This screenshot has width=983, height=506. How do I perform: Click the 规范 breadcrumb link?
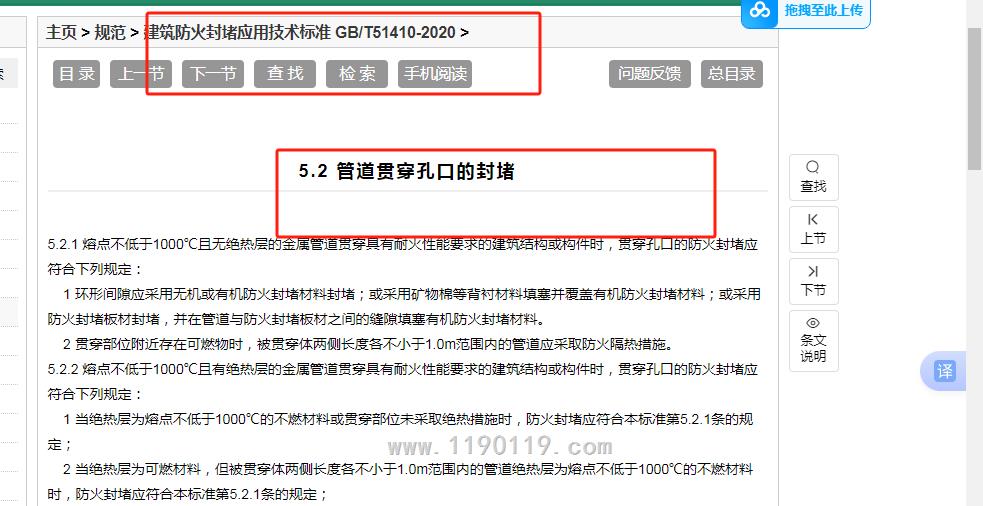coord(110,32)
